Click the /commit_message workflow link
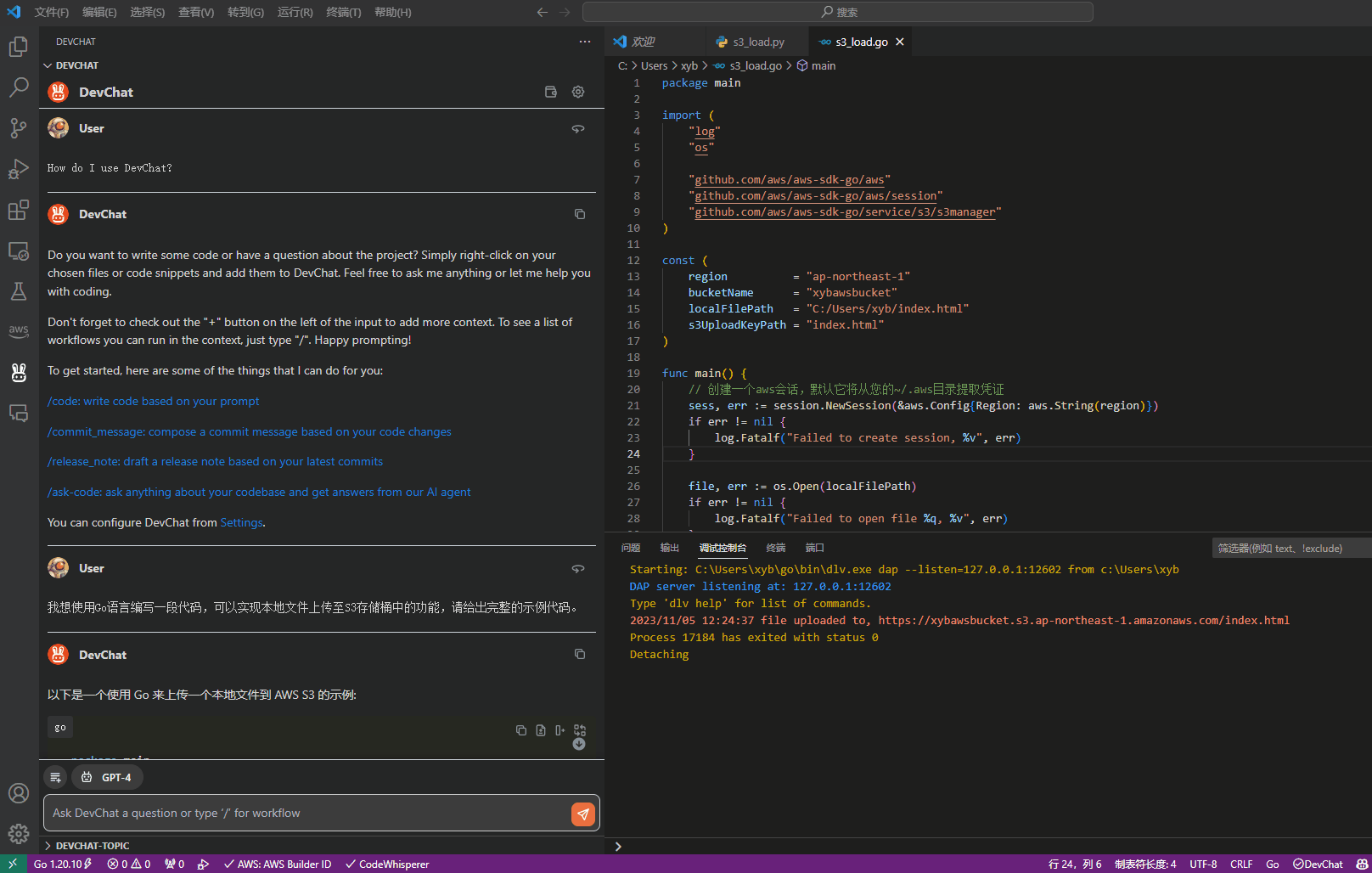This screenshot has width=1372, height=873. click(x=250, y=431)
